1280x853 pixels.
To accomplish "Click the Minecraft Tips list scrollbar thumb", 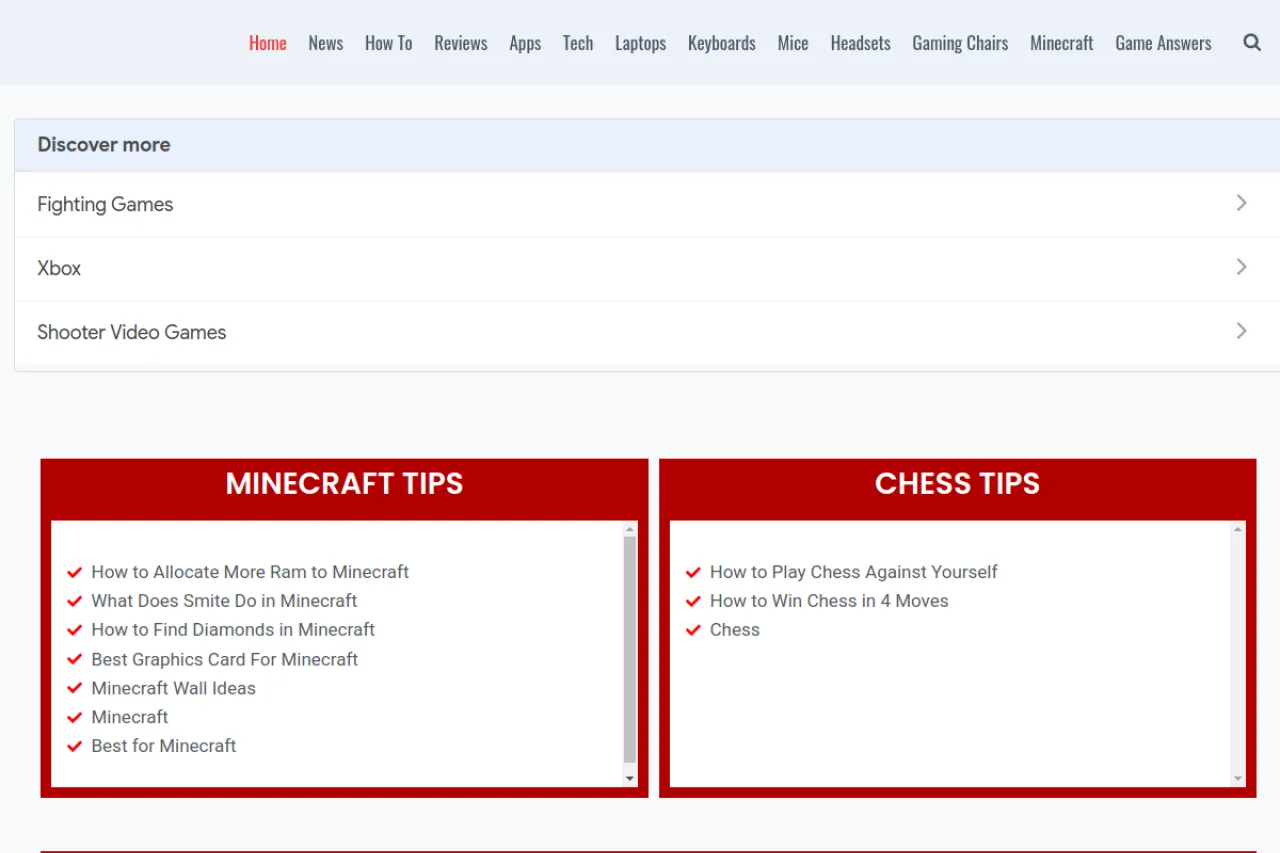I will (x=630, y=650).
